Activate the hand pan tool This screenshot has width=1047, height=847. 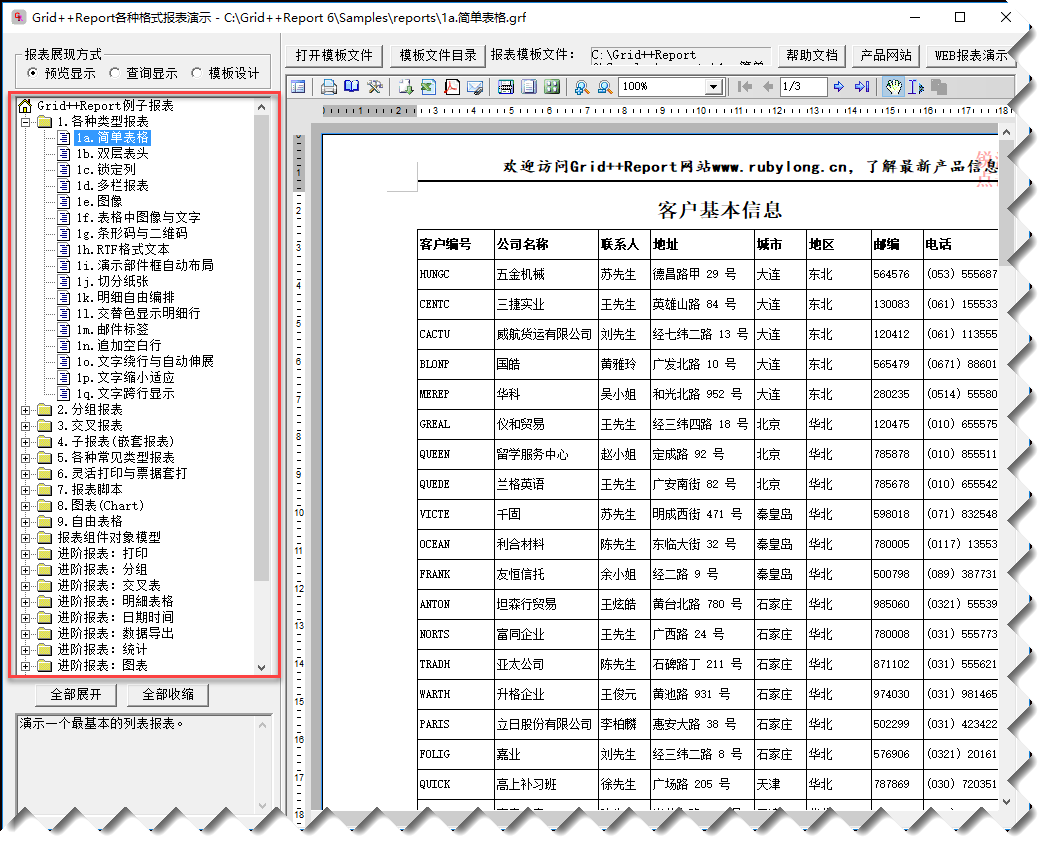pyautogui.click(x=893, y=87)
